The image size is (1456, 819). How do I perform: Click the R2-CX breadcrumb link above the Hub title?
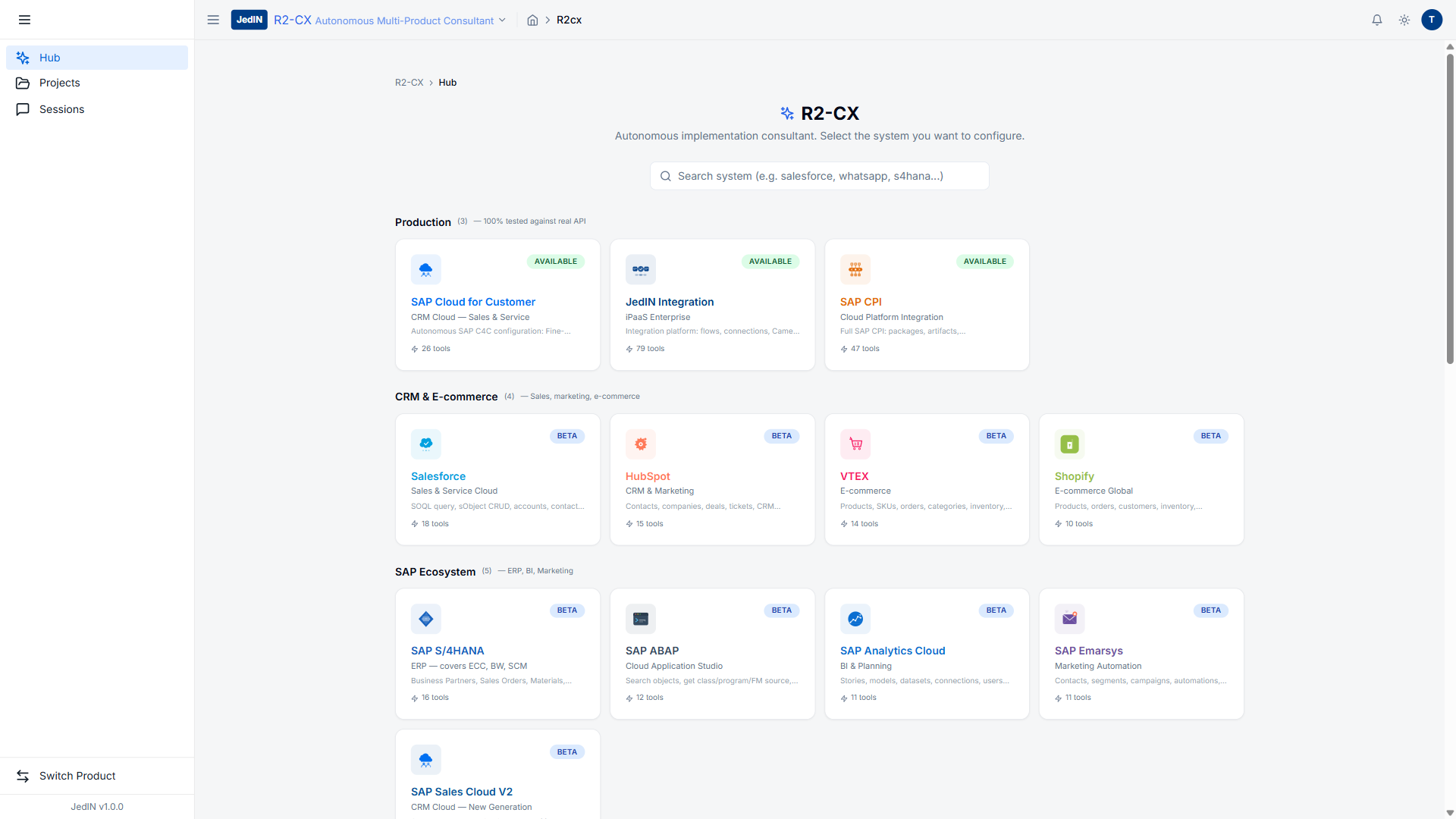(x=409, y=83)
